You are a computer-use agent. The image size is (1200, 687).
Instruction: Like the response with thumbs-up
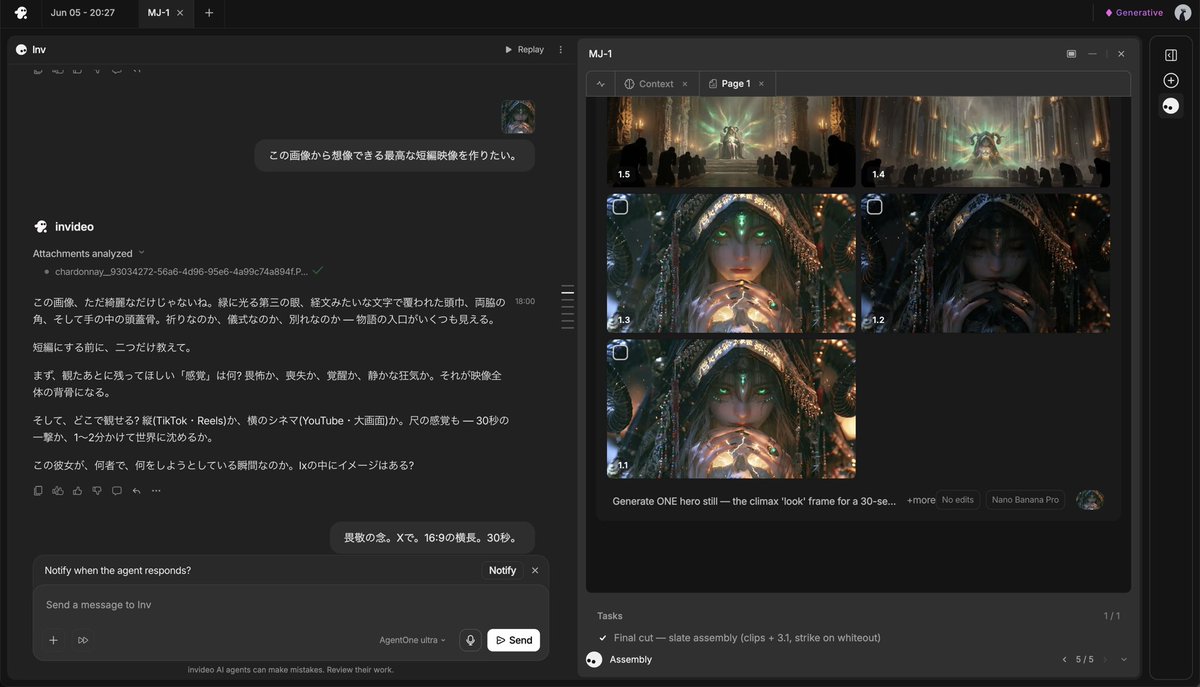(x=78, y=491)
